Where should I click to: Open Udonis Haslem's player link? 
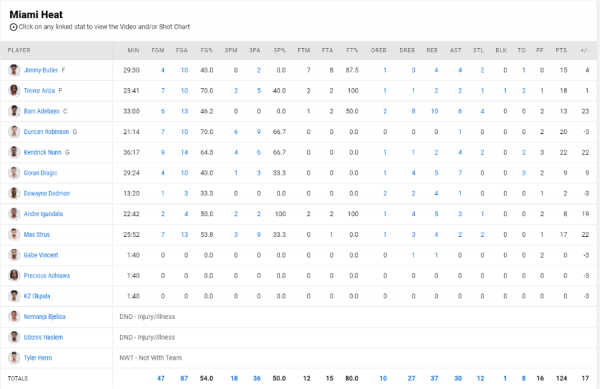click(x=43, y=337)
